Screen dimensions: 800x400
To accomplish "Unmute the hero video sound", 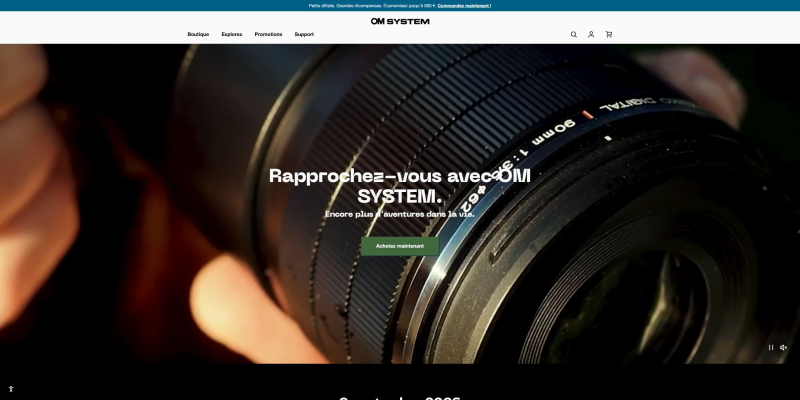I will (x=784, y=347).
